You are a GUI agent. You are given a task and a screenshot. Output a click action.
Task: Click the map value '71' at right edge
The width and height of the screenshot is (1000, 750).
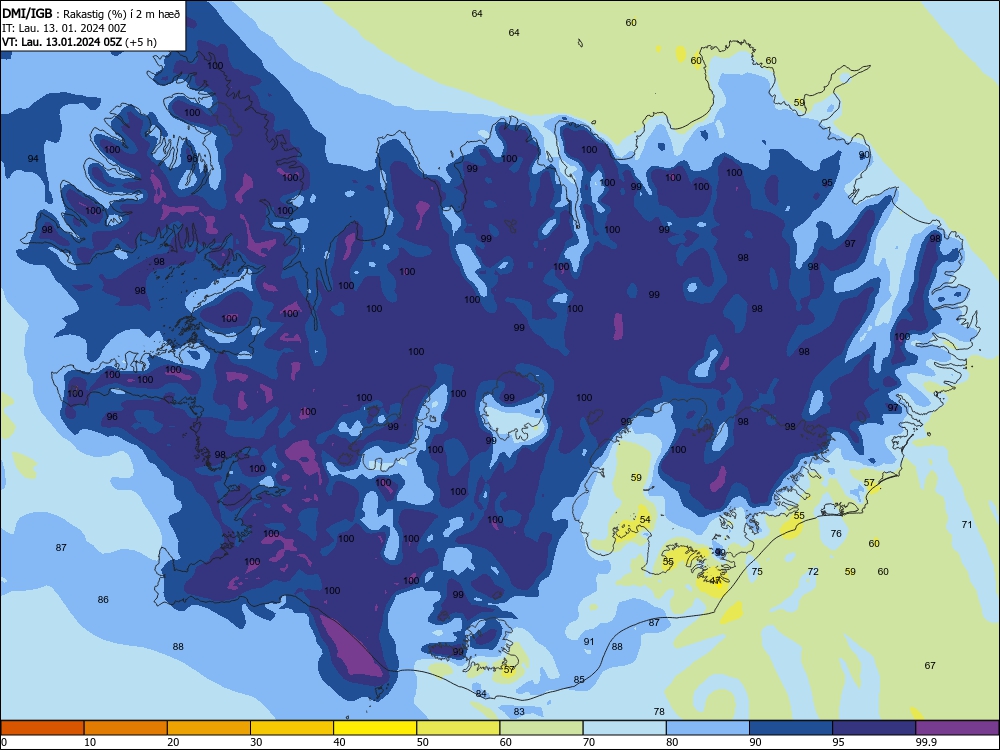tap(967, 524)
